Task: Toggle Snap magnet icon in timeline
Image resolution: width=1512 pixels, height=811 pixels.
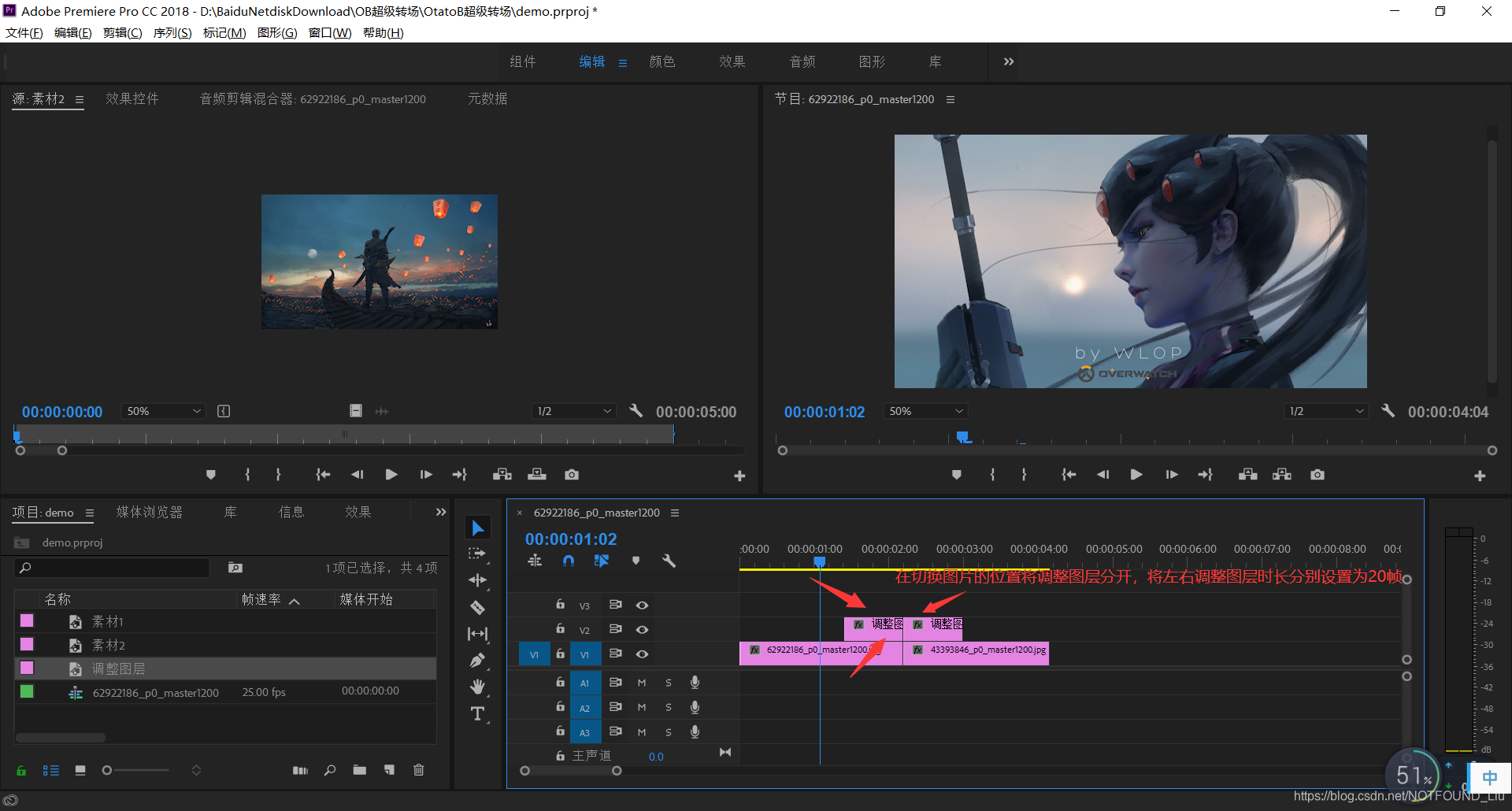Action: 569,561
